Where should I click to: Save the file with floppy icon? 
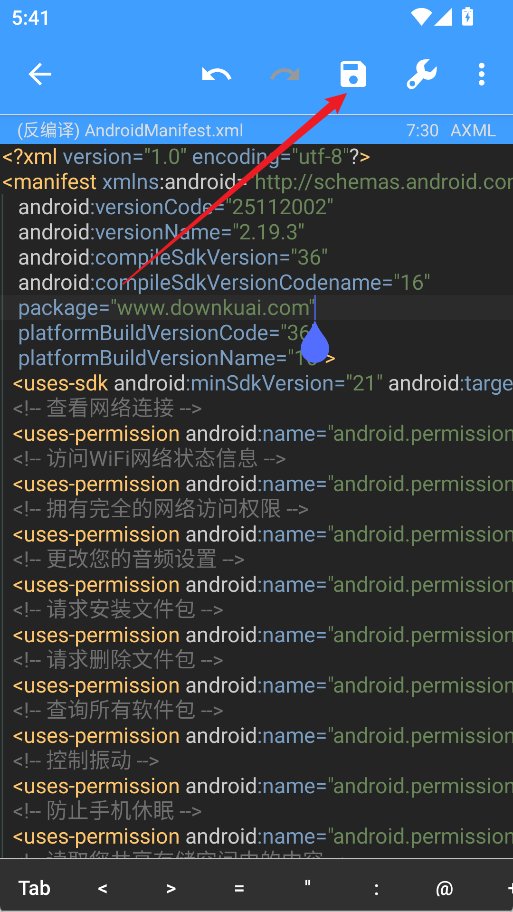(x=353, y=74)
